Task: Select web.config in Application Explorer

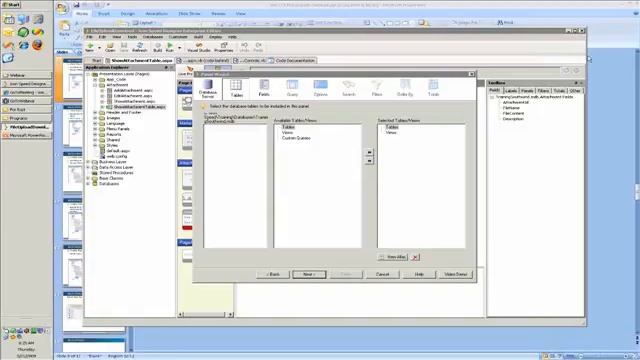Action: pos(117,156)
